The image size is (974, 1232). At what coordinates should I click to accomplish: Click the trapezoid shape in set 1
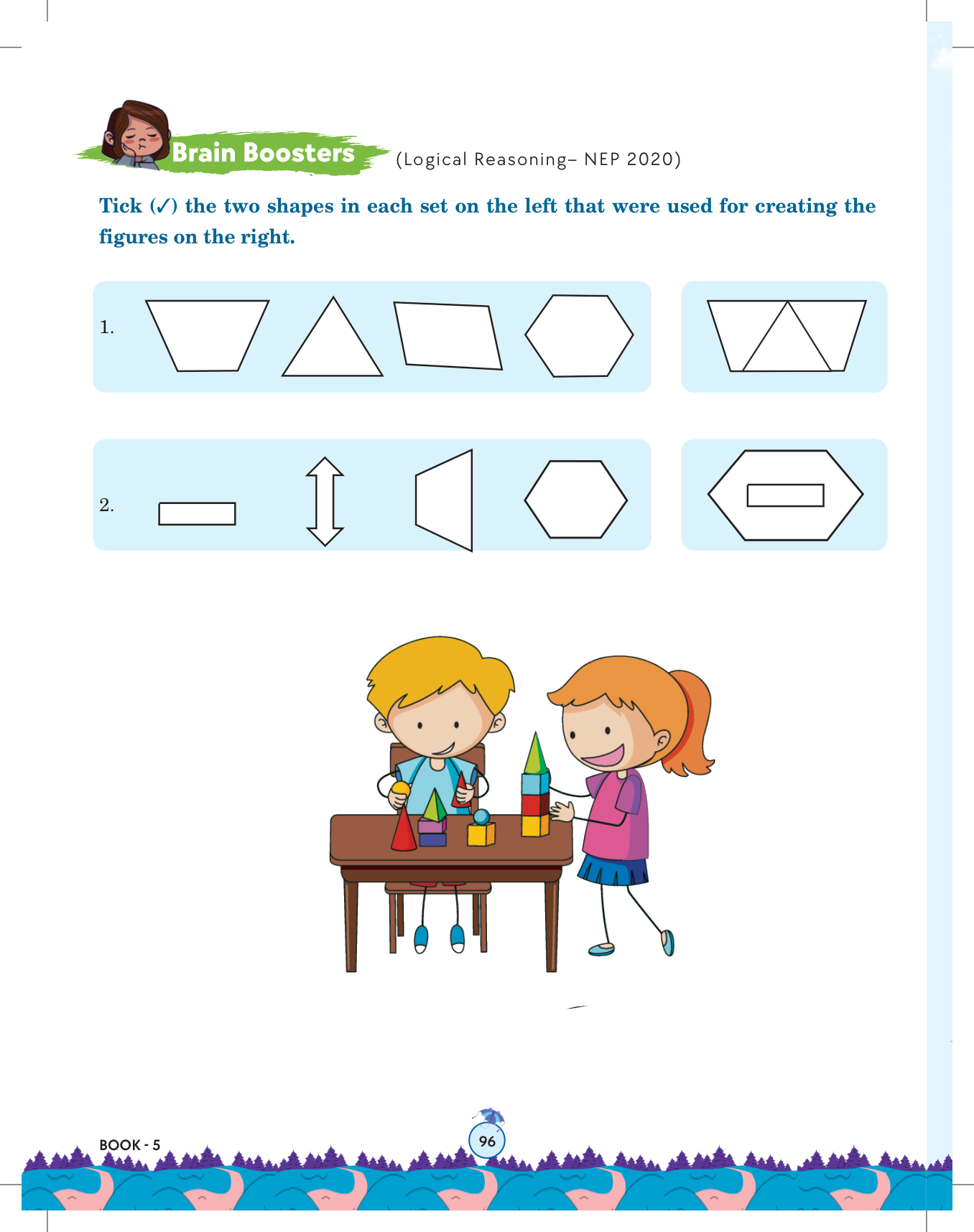point(207,335)
